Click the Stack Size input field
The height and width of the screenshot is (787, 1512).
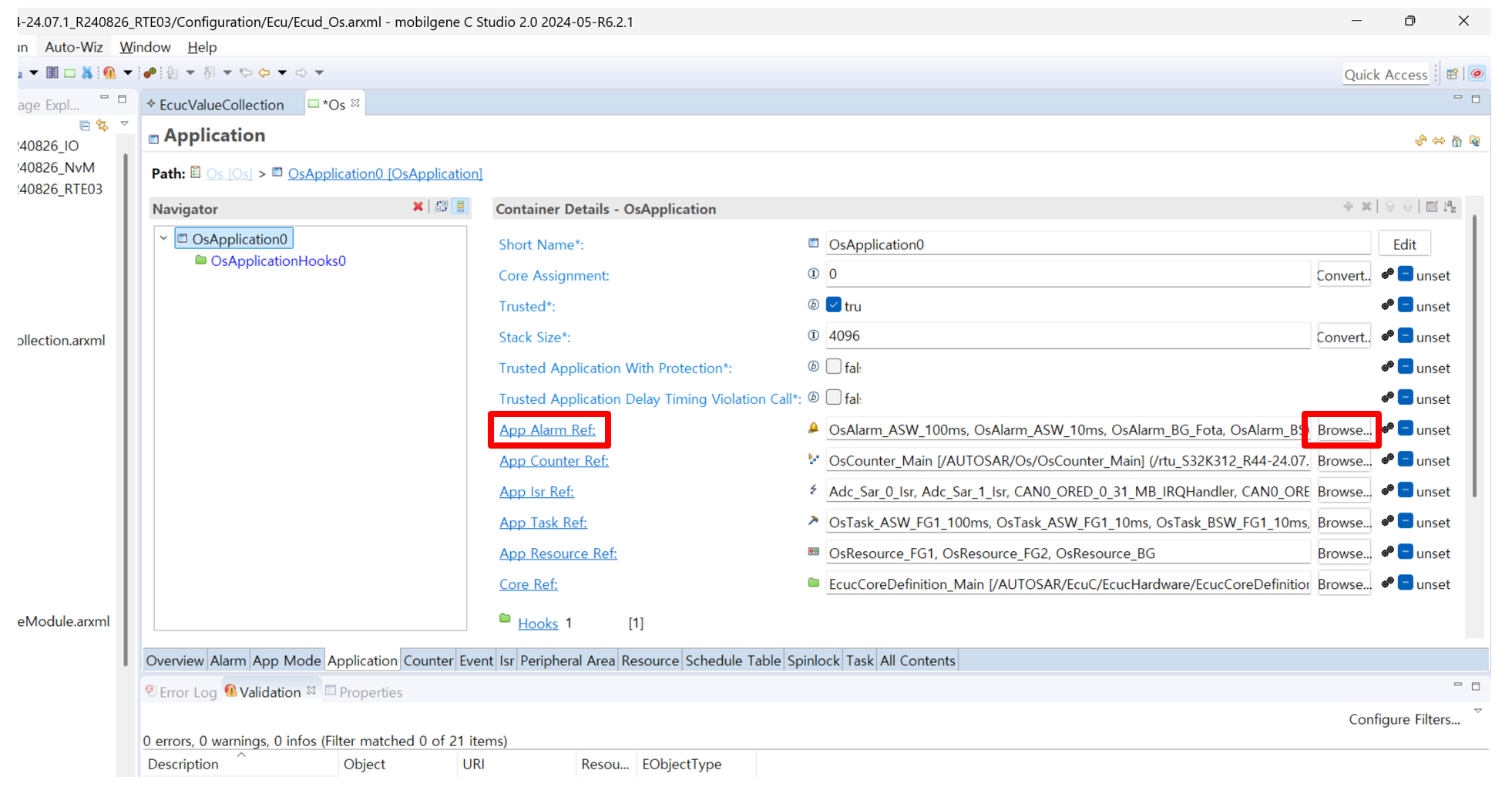1067,336
